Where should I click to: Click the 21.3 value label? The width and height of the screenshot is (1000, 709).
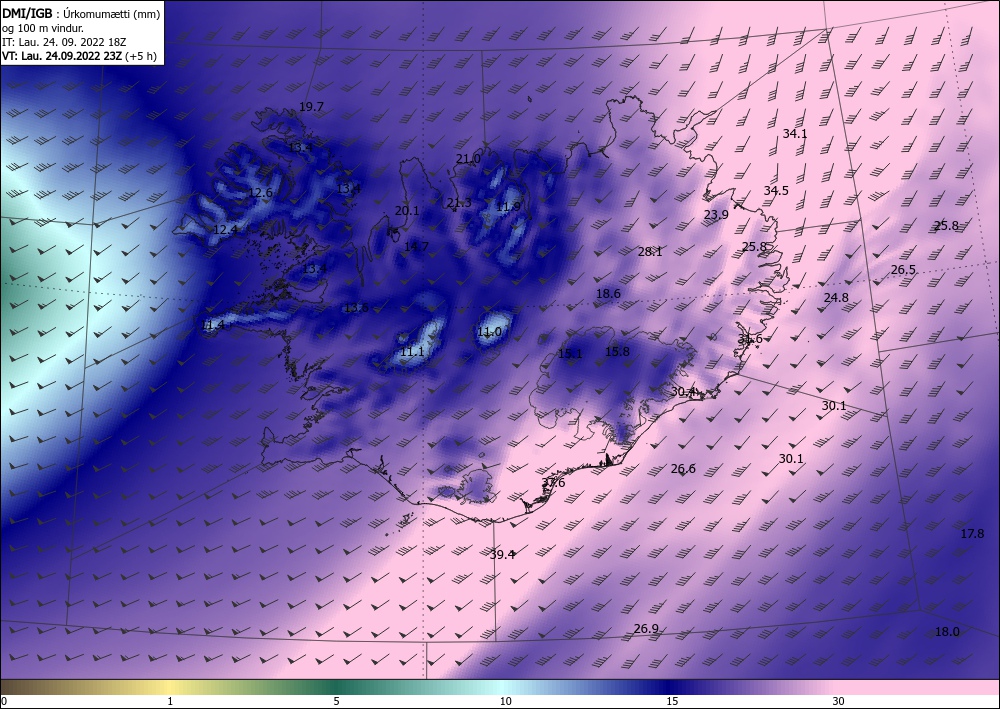tap(459, 203)
